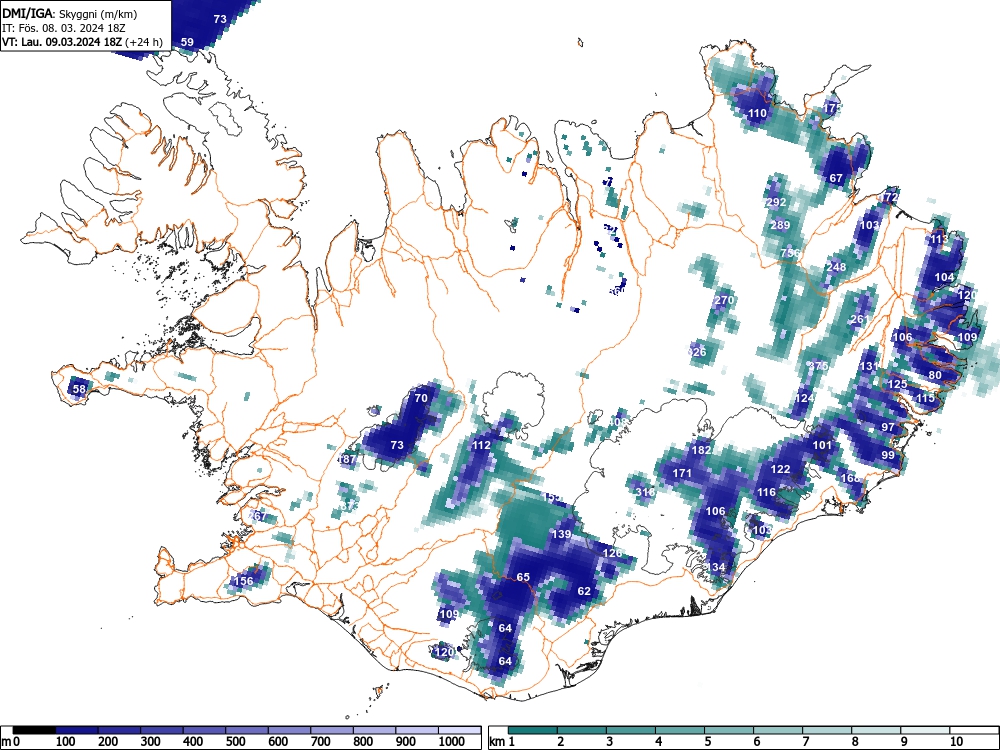
Task: Click the '(+24 h)' forecast offset text
Action: pyautogui.click(x=145, y=42)
